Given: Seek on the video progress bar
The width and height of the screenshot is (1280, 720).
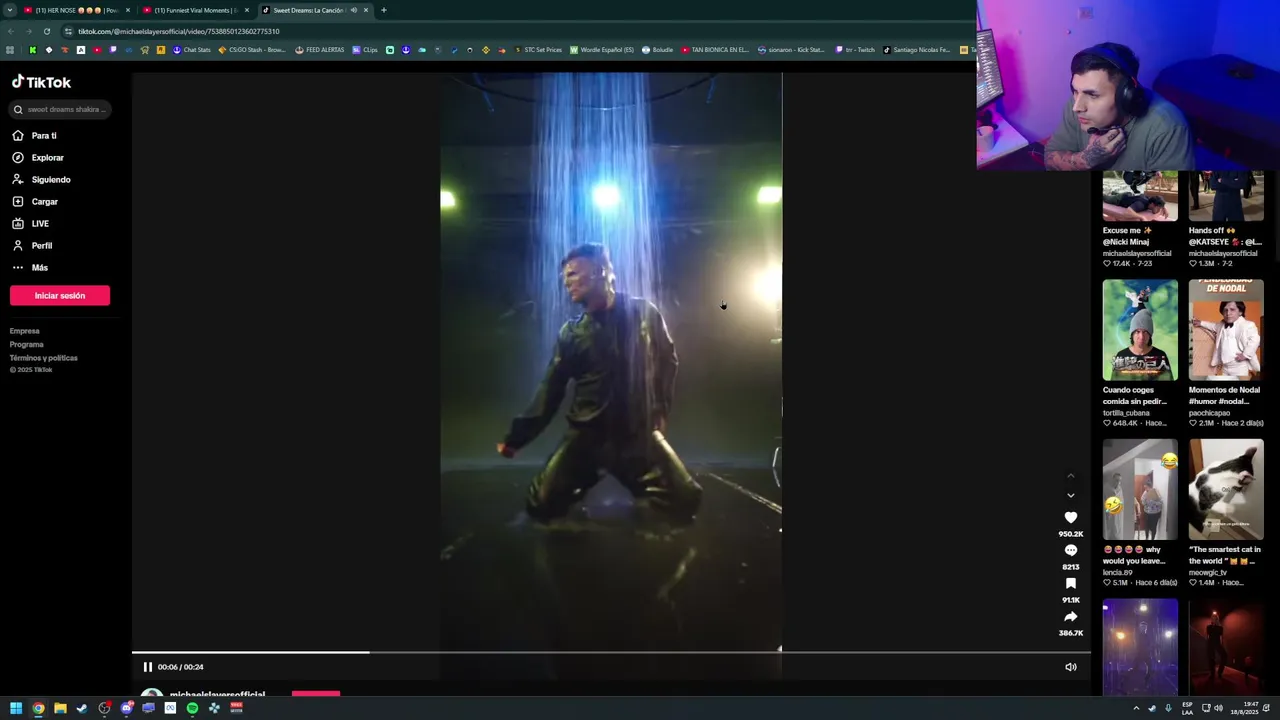Looking at the screenshot, I should [x=611, y=653].
